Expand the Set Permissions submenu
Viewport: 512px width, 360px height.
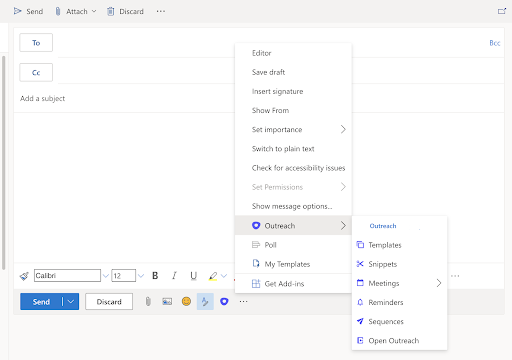[x=293, y=187]
